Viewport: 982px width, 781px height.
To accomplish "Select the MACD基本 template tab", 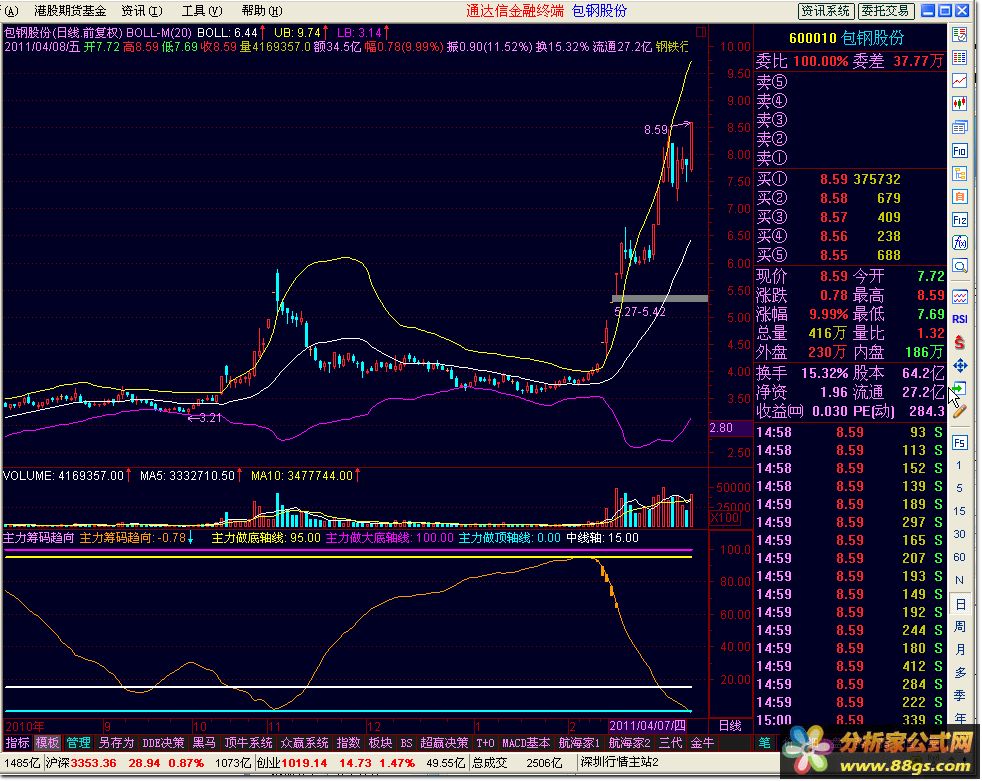I will coord(526,743).
